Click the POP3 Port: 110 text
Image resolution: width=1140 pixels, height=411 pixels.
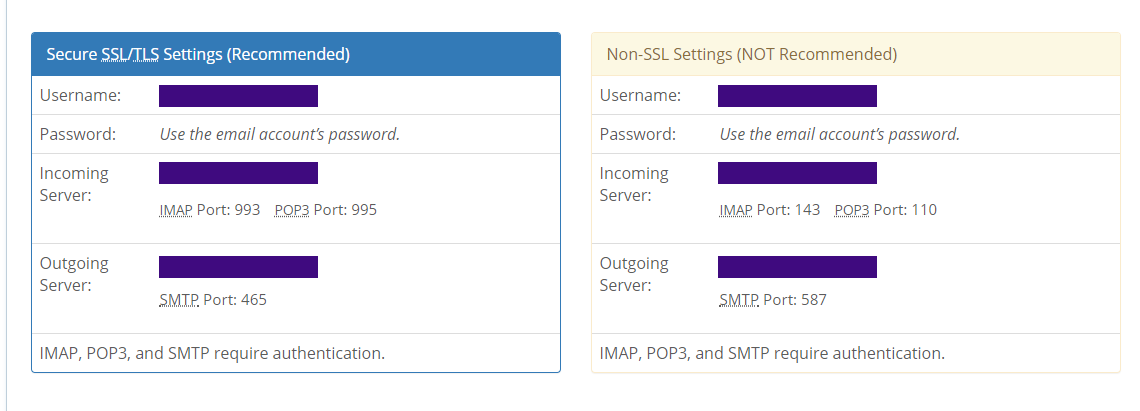pyautogui.click(x=885, y=210)
